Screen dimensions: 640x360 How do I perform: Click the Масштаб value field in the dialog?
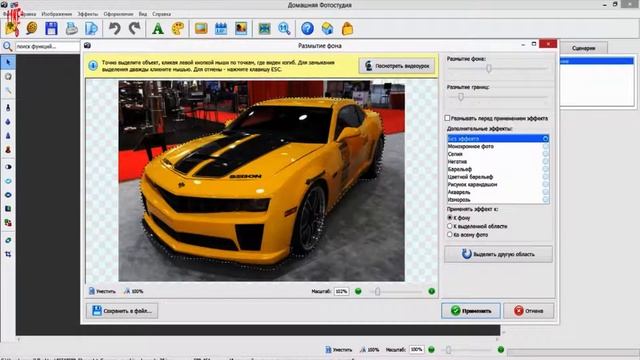(x=341, y=291)
